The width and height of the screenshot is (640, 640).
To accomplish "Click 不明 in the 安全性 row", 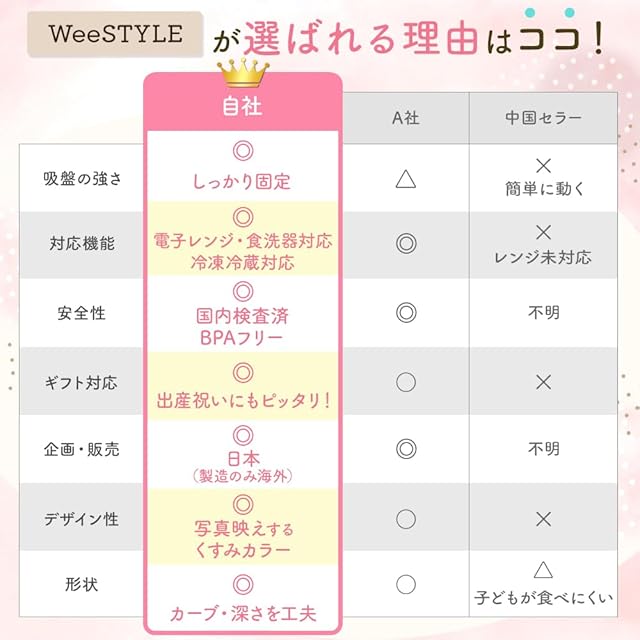I will [x=543, y=313].
